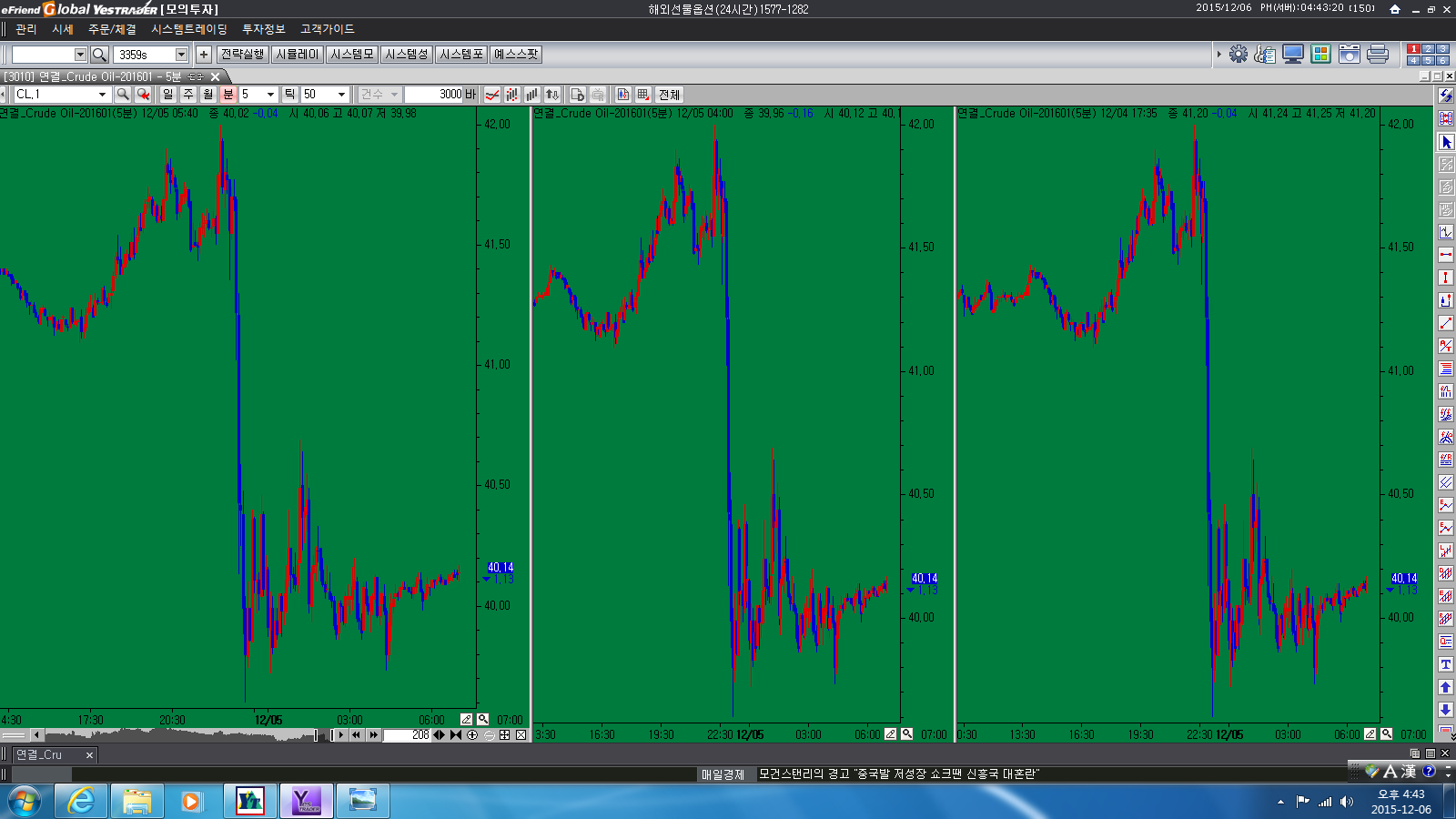The width and height of the screenshot is (1456, 819).
Task: Select the text T drawing tool in right sidebar
Action: click(x=1445, y=664)
